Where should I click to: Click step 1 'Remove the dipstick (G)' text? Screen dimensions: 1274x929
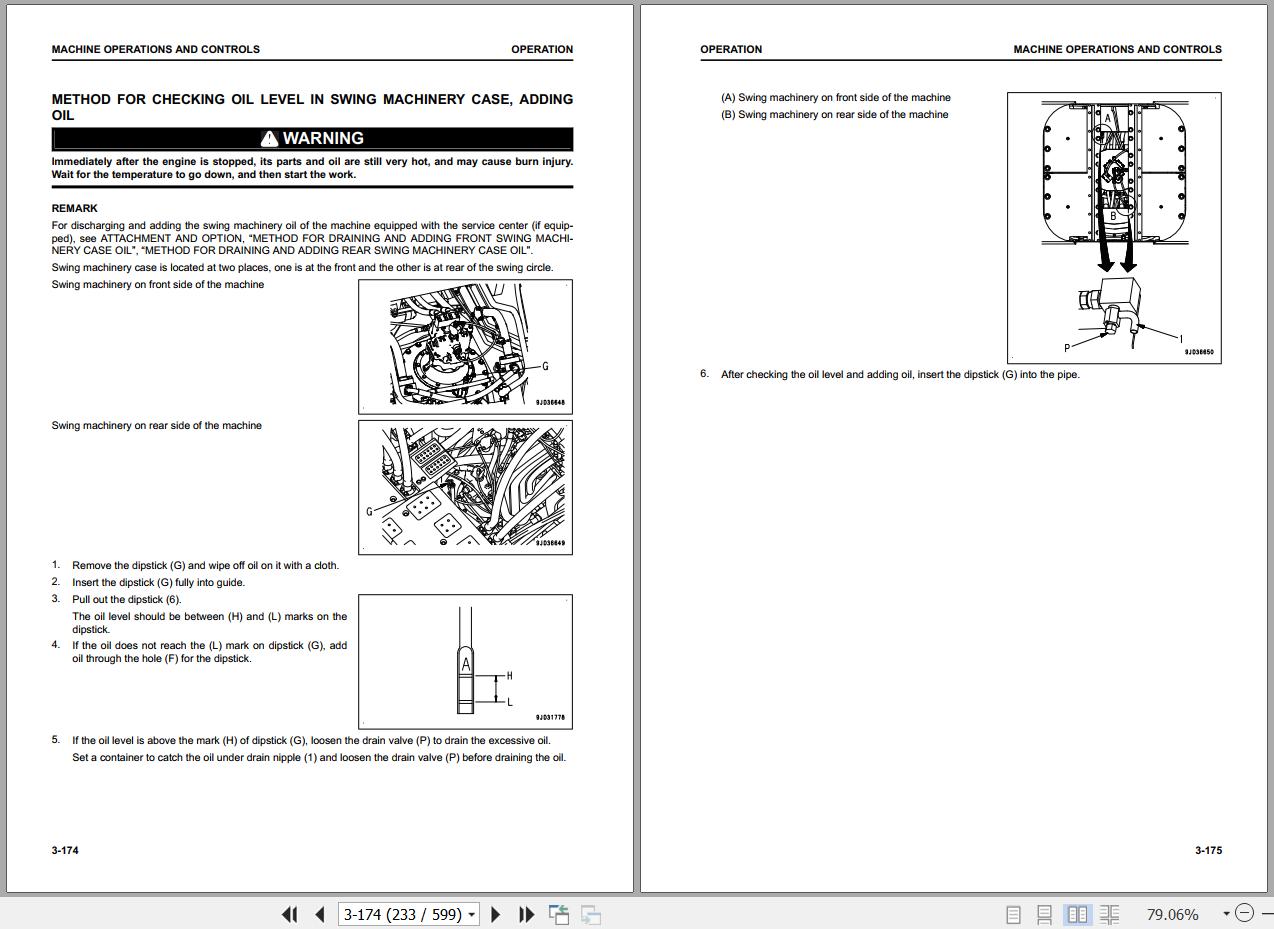[x=205, y=565]
